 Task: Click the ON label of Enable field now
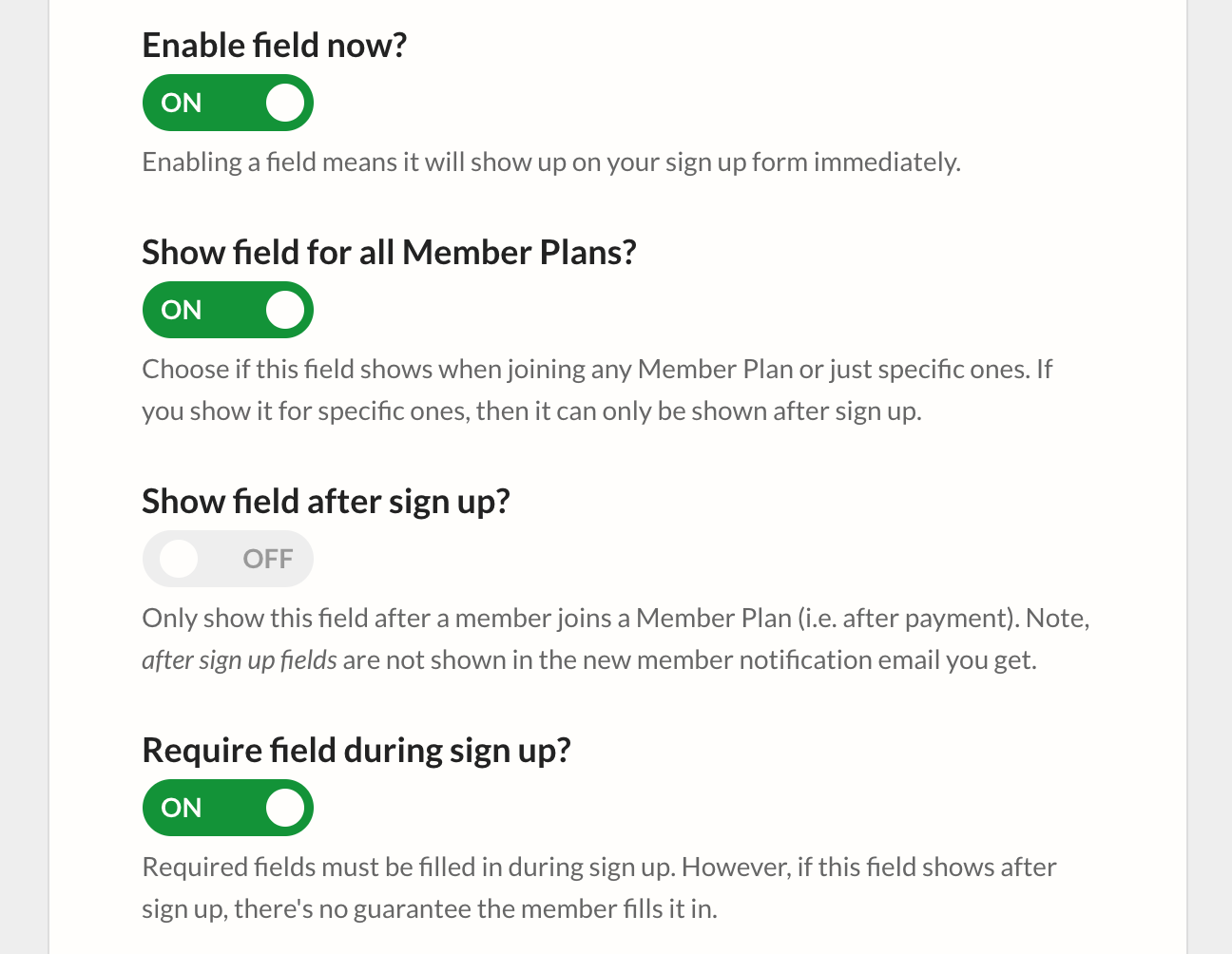181,103
